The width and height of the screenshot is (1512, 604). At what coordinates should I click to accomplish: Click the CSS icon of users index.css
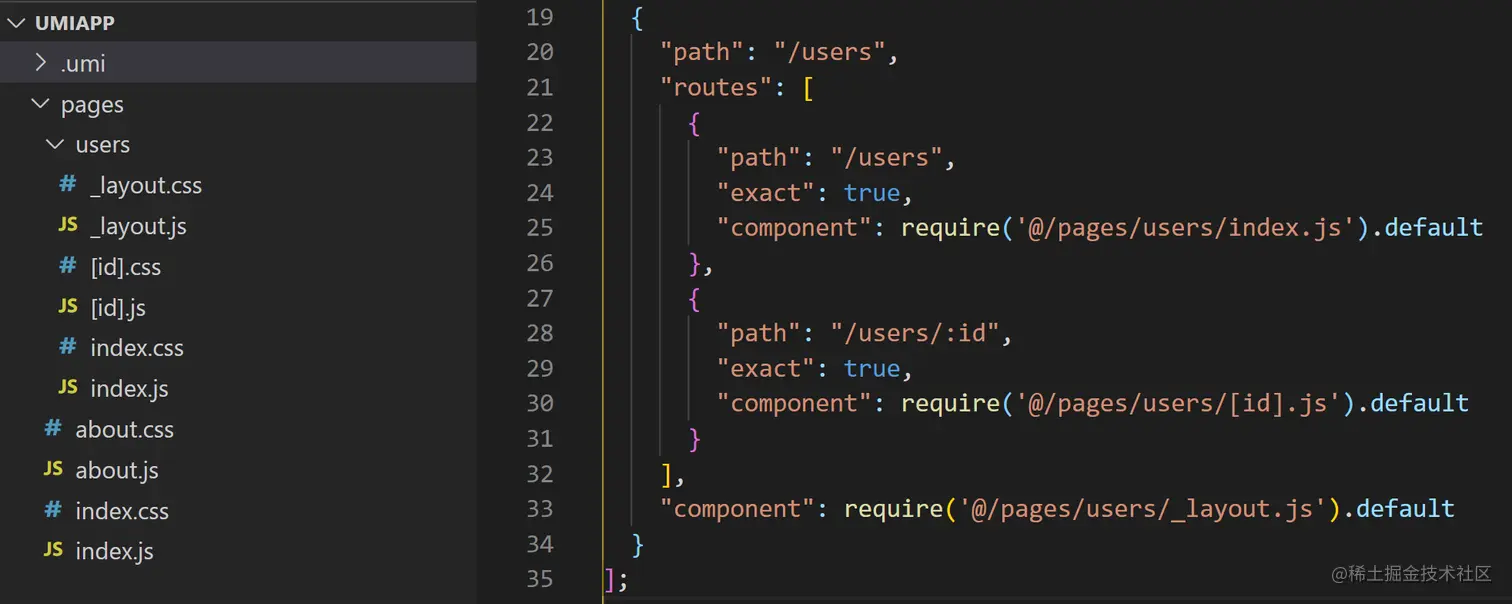tap(68, 347)
